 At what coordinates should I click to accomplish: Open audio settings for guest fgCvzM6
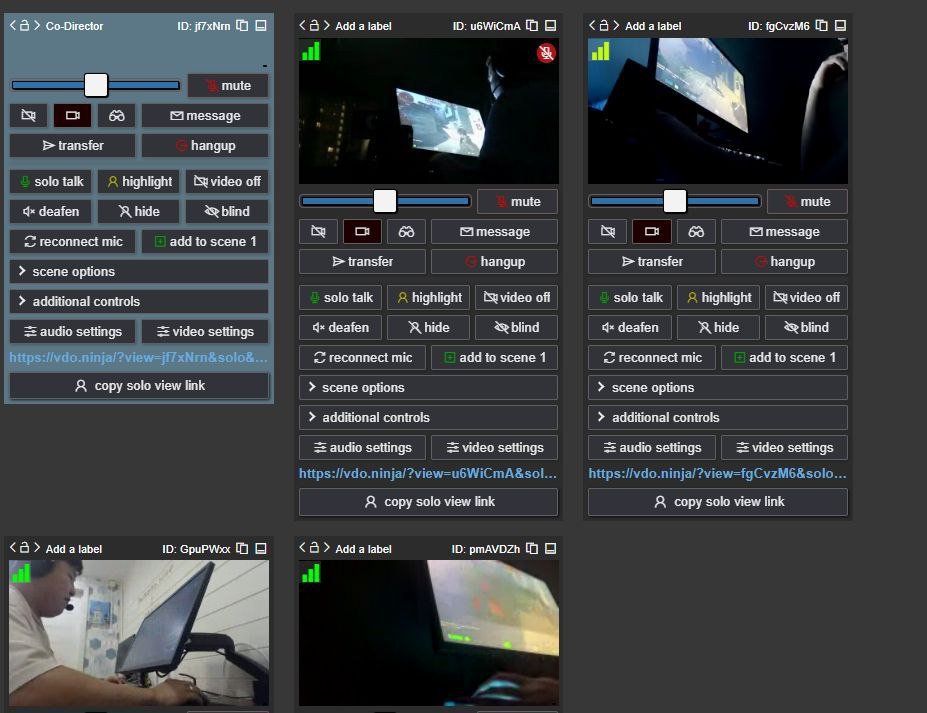pyautogui.click(x=652, y=448)
